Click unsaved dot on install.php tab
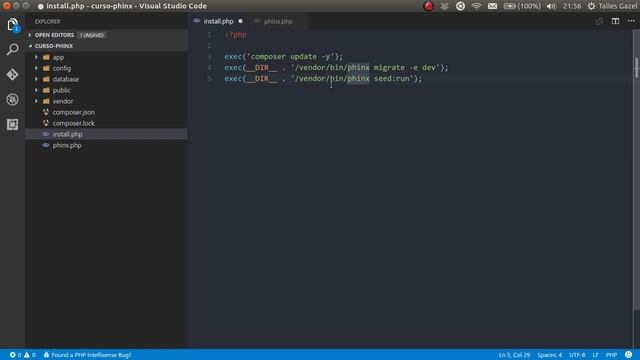Screen dimensions: 640x360 click(x=240, y=21)
